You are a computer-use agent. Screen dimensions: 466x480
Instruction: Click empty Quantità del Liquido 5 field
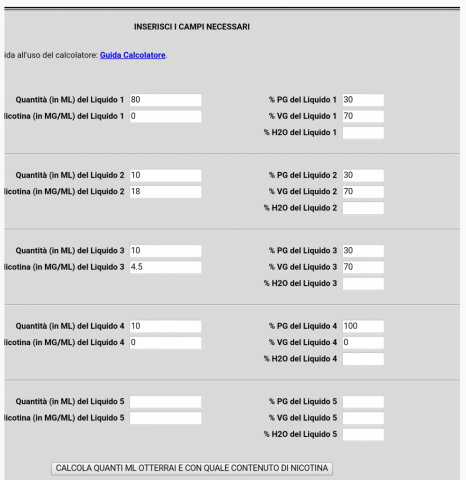click(x=165, y=402)
